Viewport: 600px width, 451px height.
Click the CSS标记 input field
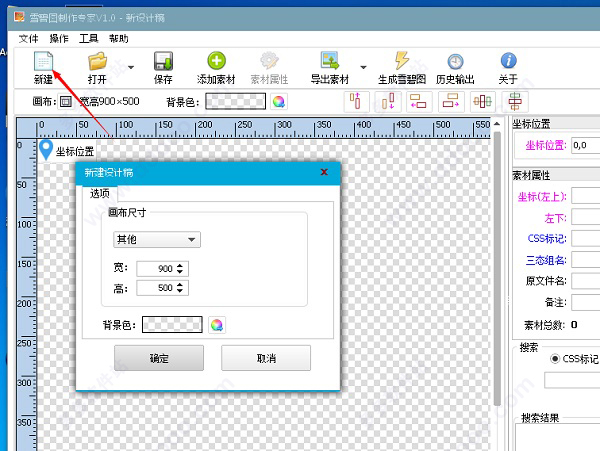585,238
